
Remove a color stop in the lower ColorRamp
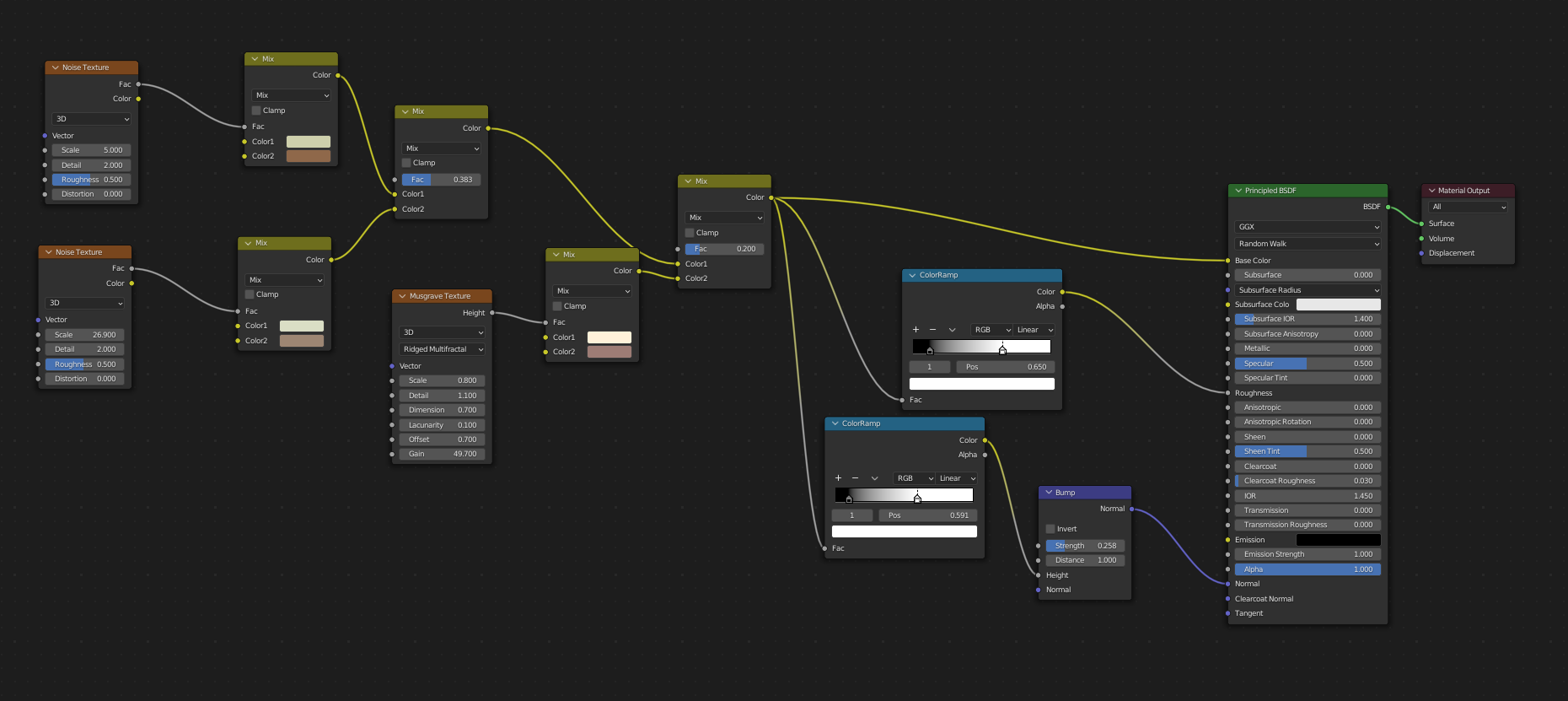855,478
